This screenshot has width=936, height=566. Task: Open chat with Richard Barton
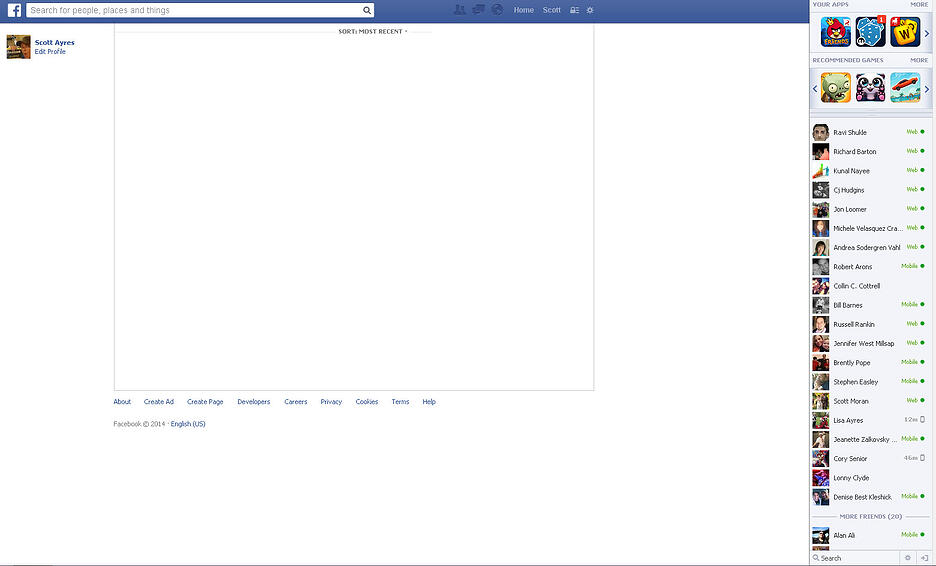869,152
